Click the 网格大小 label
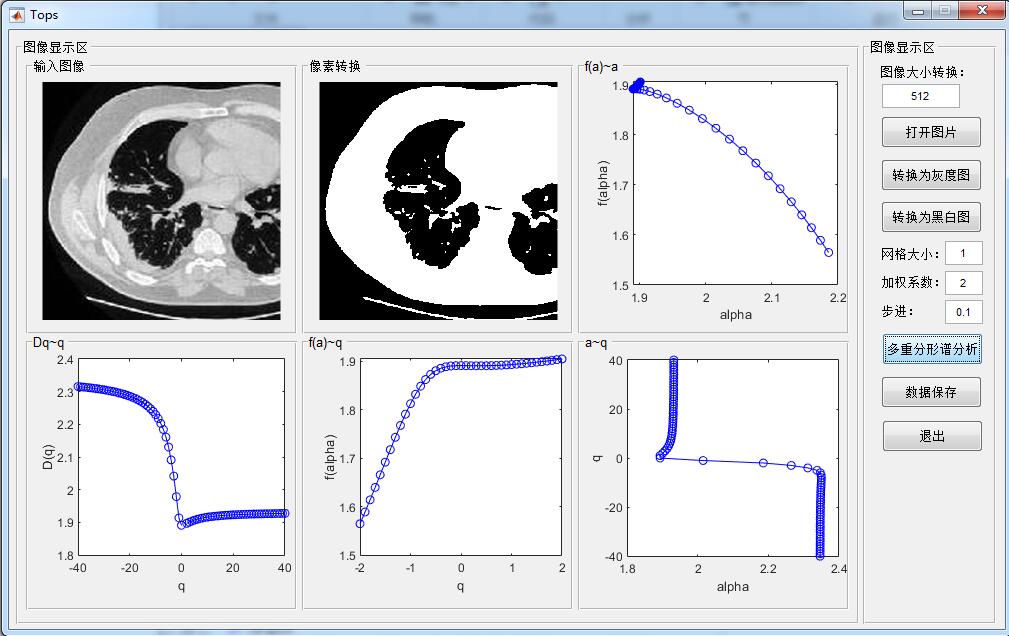The height and width of the screenshot is (636, 1009). point(910,254)
